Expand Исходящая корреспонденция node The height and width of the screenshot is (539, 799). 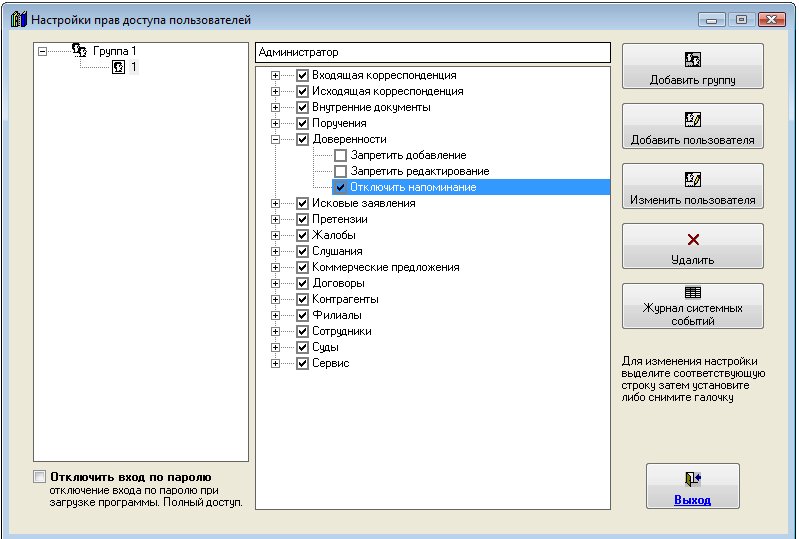(275, 91)
